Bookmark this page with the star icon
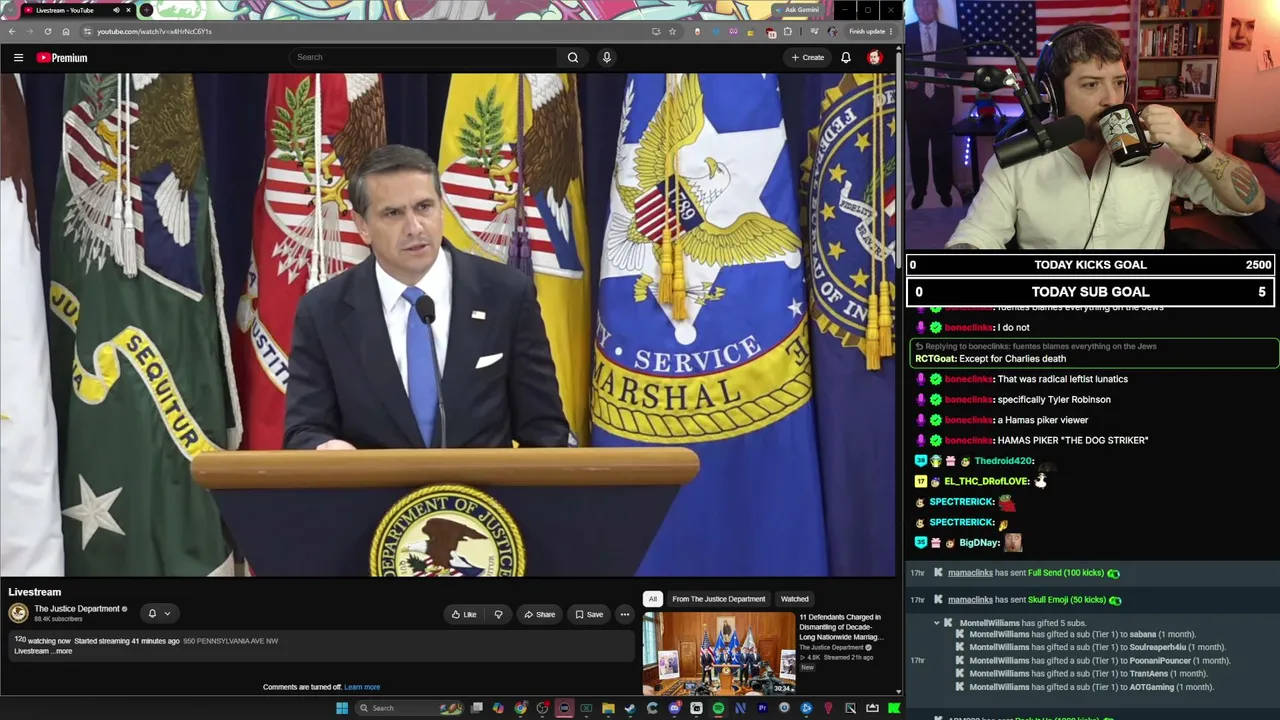 (x=672, y=31)
